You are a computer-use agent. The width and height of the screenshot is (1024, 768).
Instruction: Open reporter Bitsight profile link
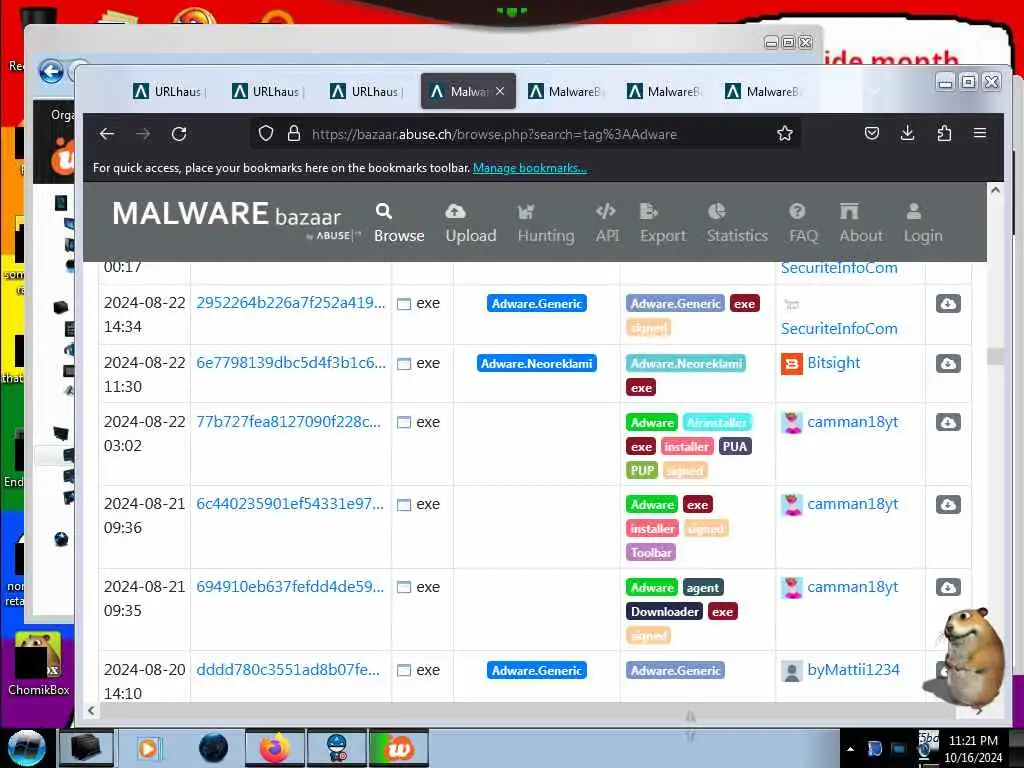[x=833, y=363]
